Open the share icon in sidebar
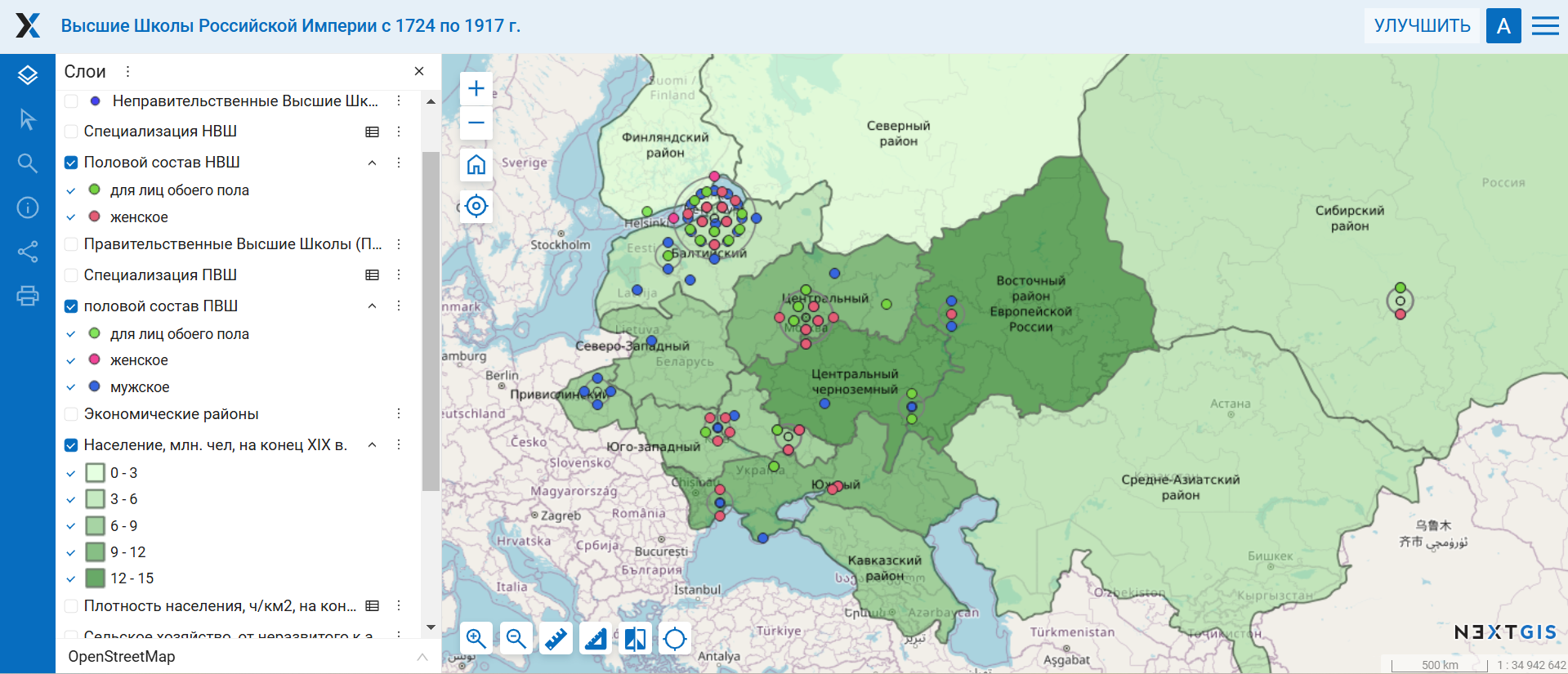This screenshot has width=1568, height=674. click(28, 252)
